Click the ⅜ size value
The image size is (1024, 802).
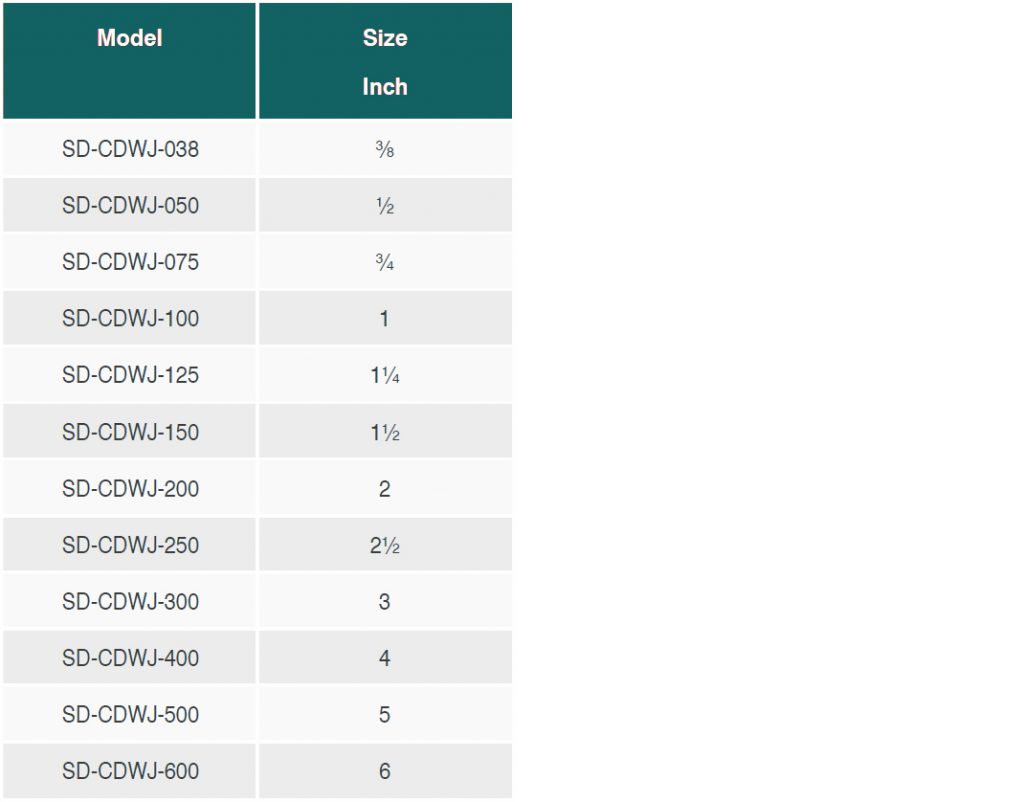pyautogui.click(x=385, y=149)
